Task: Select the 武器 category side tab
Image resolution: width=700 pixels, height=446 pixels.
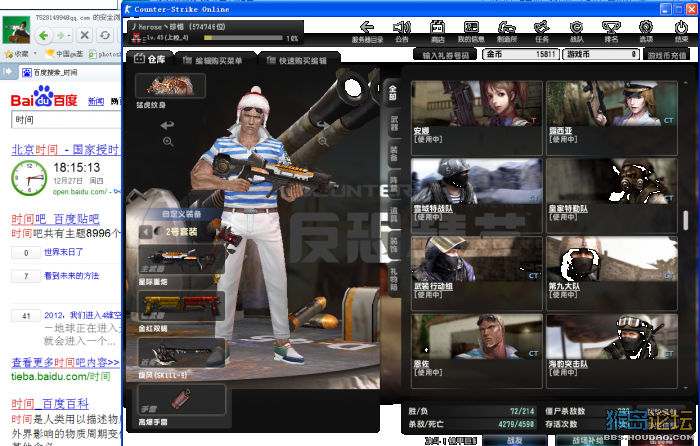Action: pos(394,124)
